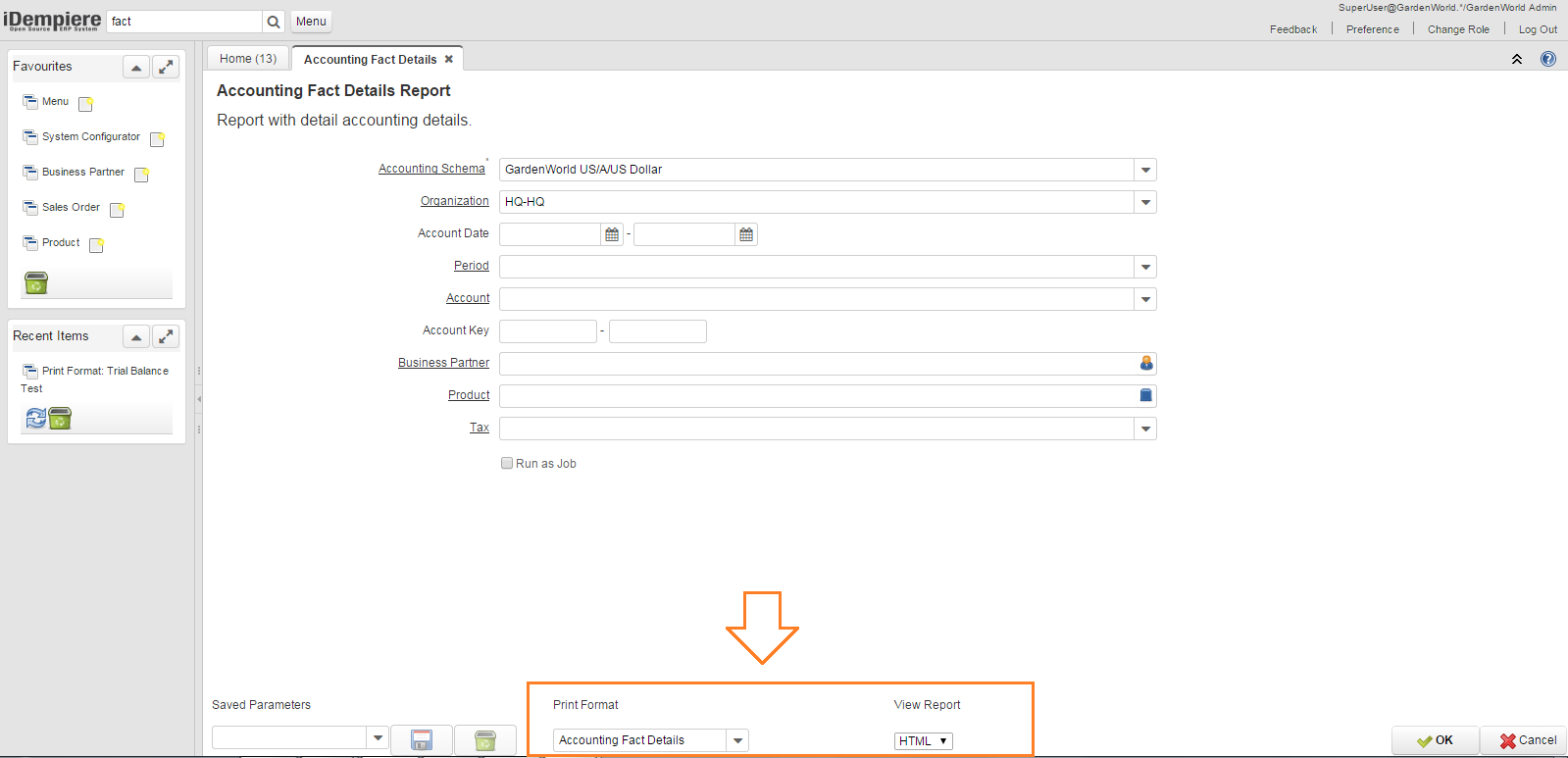Click new-record icon beside Sales Order
The height and width of the screenshot is (758, 1568).
pos(117,210)
